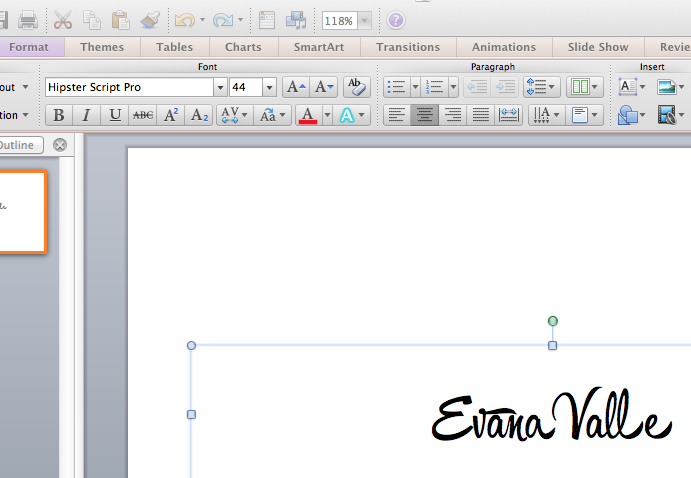Click the Insert Shape icon
This screenshot has height=478, width=691.
point(628,115)
